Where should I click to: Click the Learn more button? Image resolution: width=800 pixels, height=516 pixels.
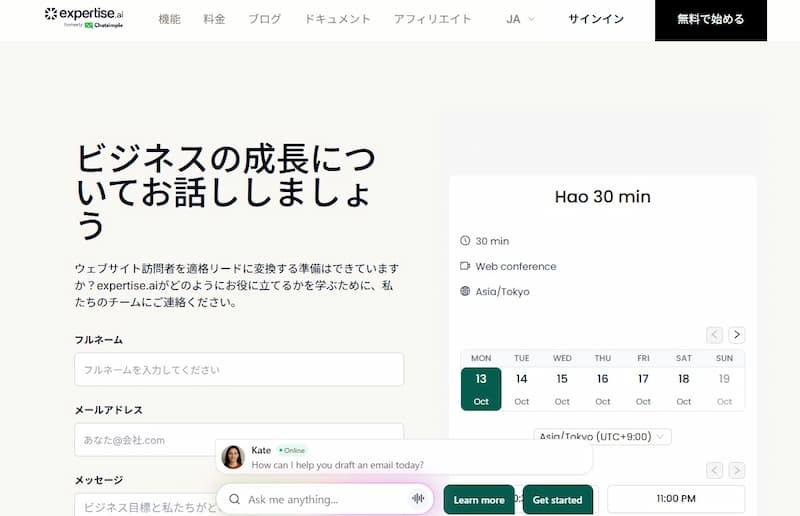479,500
